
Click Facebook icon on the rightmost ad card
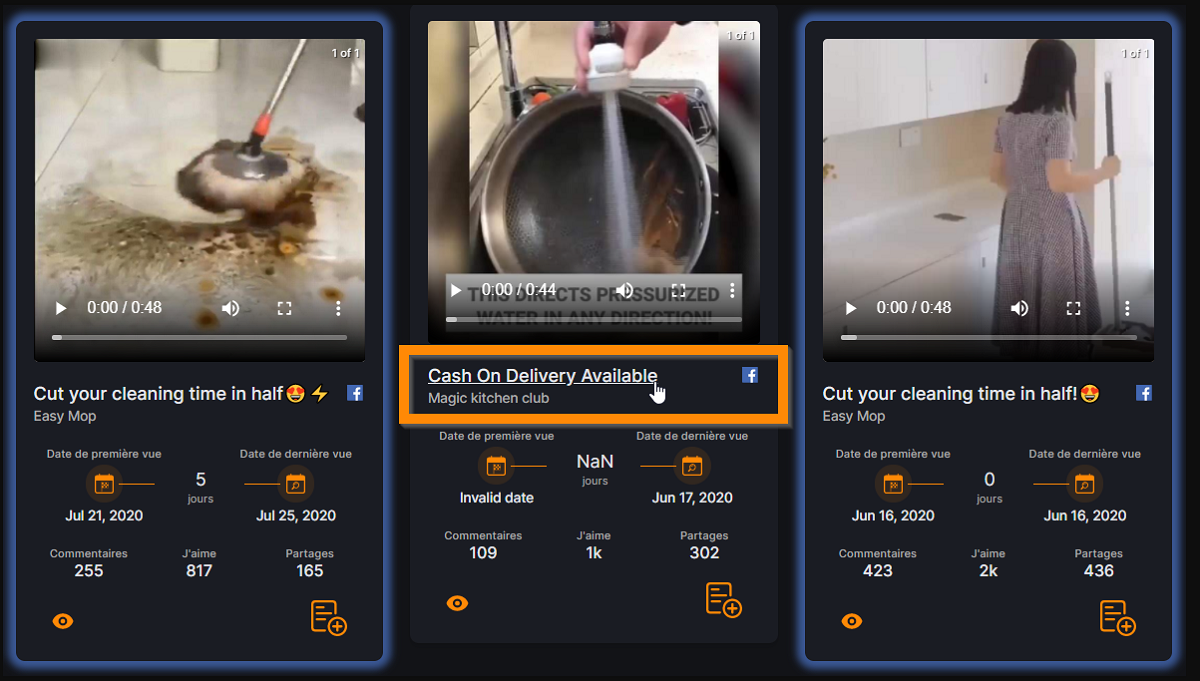1144,393
